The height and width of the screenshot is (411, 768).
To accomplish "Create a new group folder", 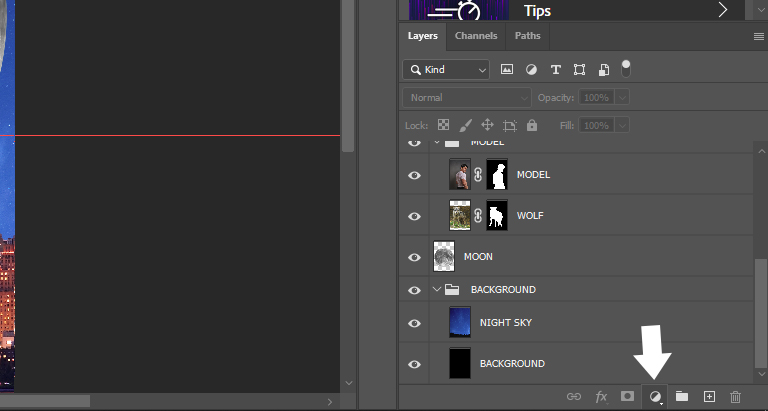I will coord(682,396).
